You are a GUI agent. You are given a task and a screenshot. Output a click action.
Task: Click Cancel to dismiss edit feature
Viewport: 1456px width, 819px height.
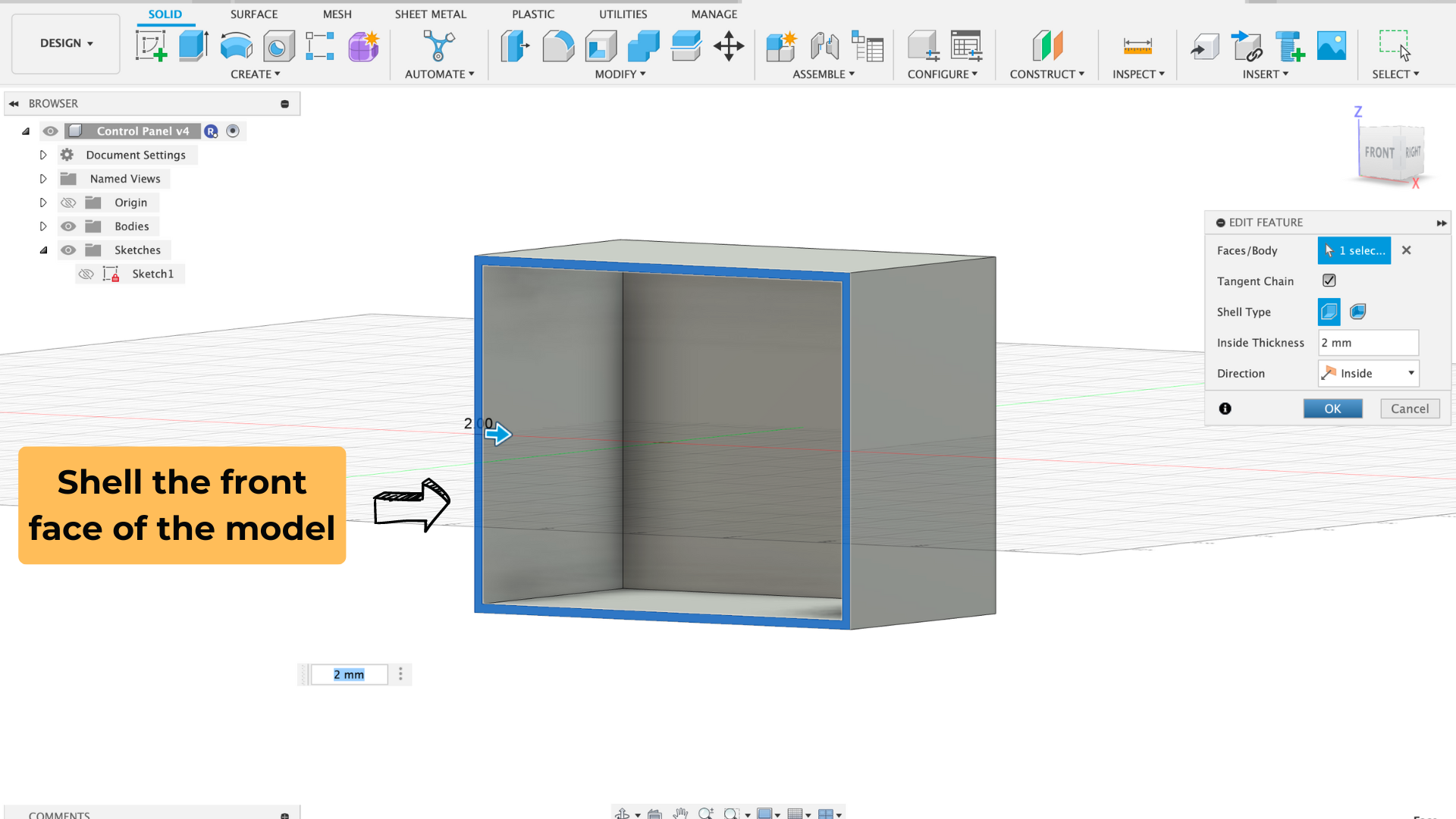click(x=1409, y=407)
